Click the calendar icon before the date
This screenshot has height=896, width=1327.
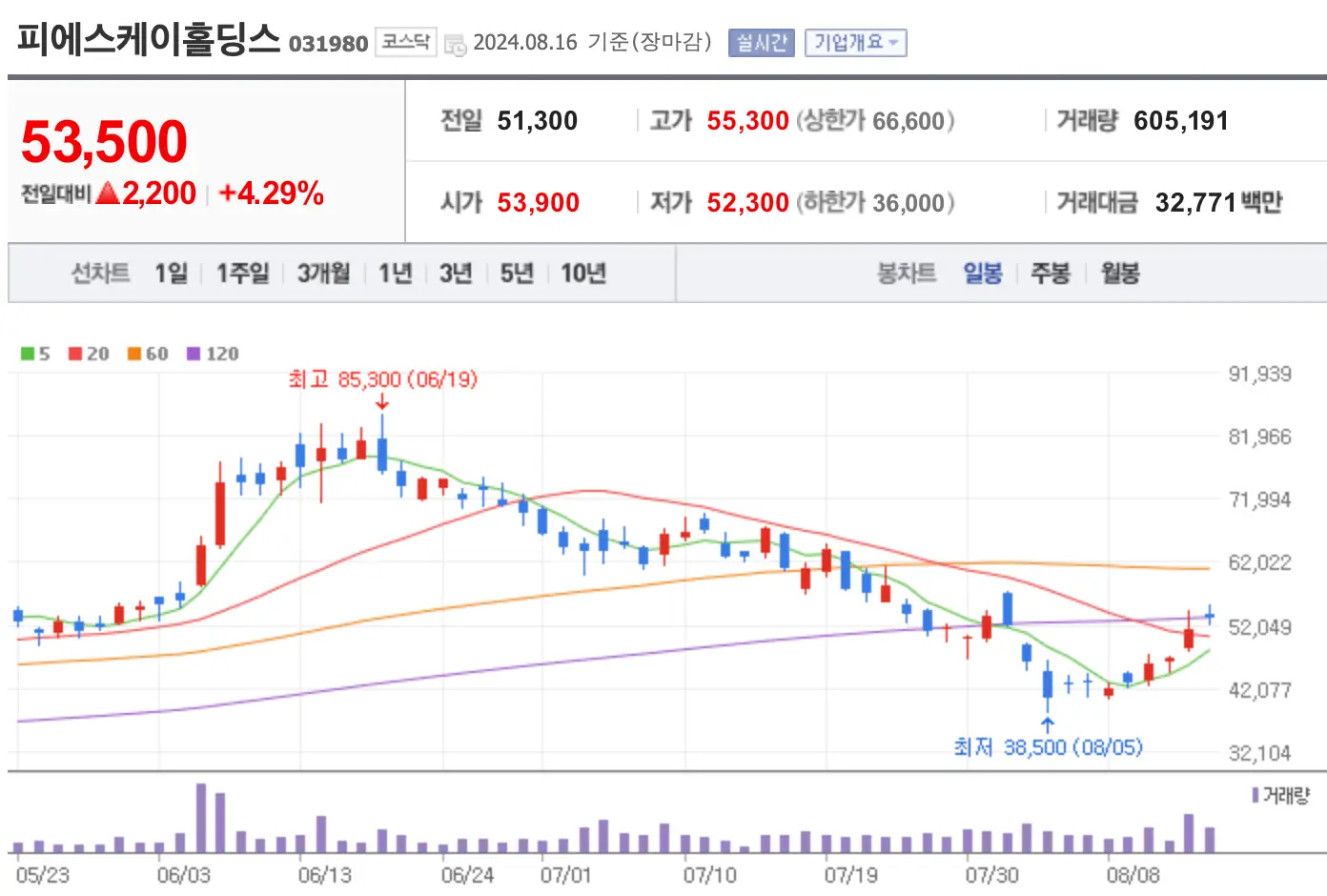455,45
